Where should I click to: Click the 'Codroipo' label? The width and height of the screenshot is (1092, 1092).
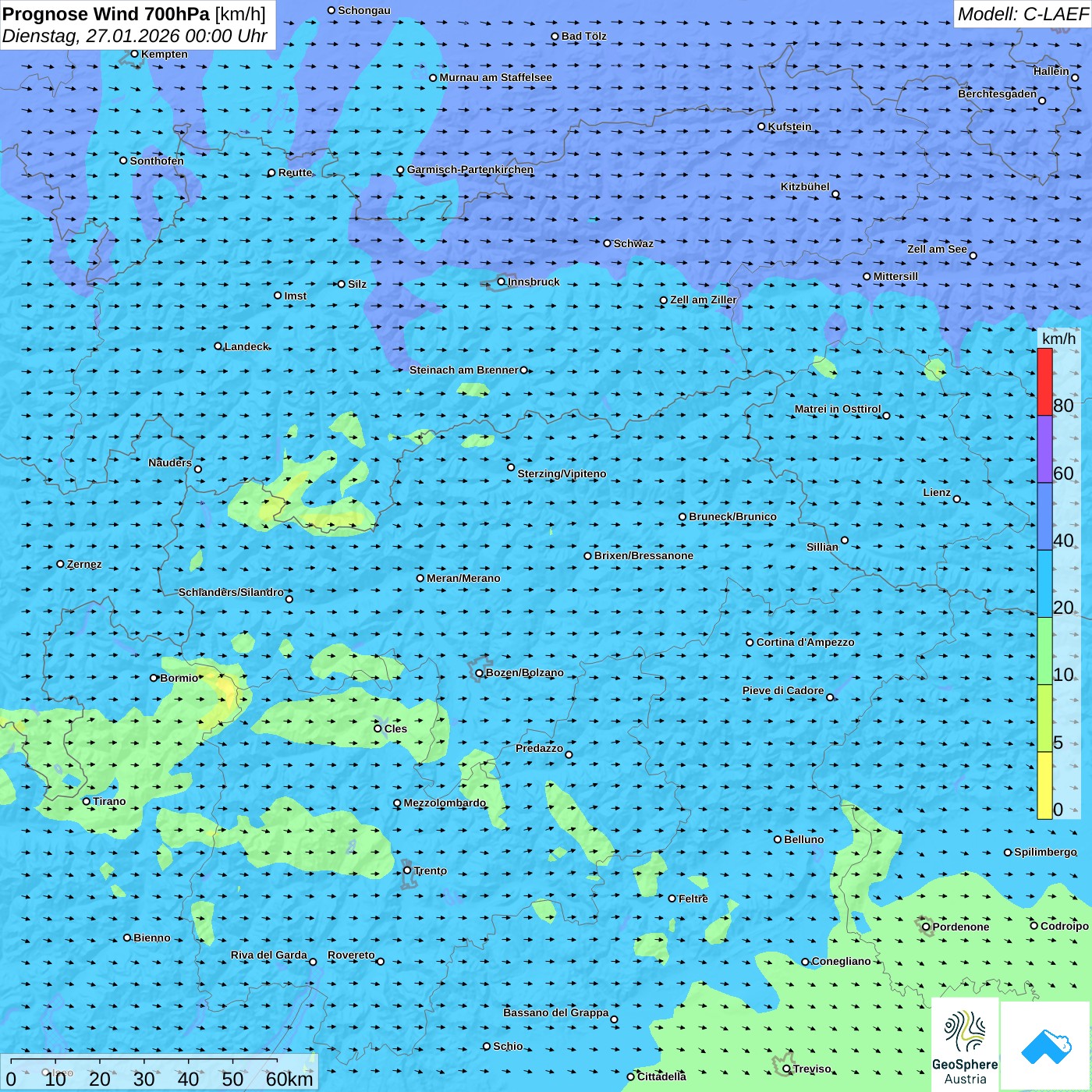coord(1065,926)
